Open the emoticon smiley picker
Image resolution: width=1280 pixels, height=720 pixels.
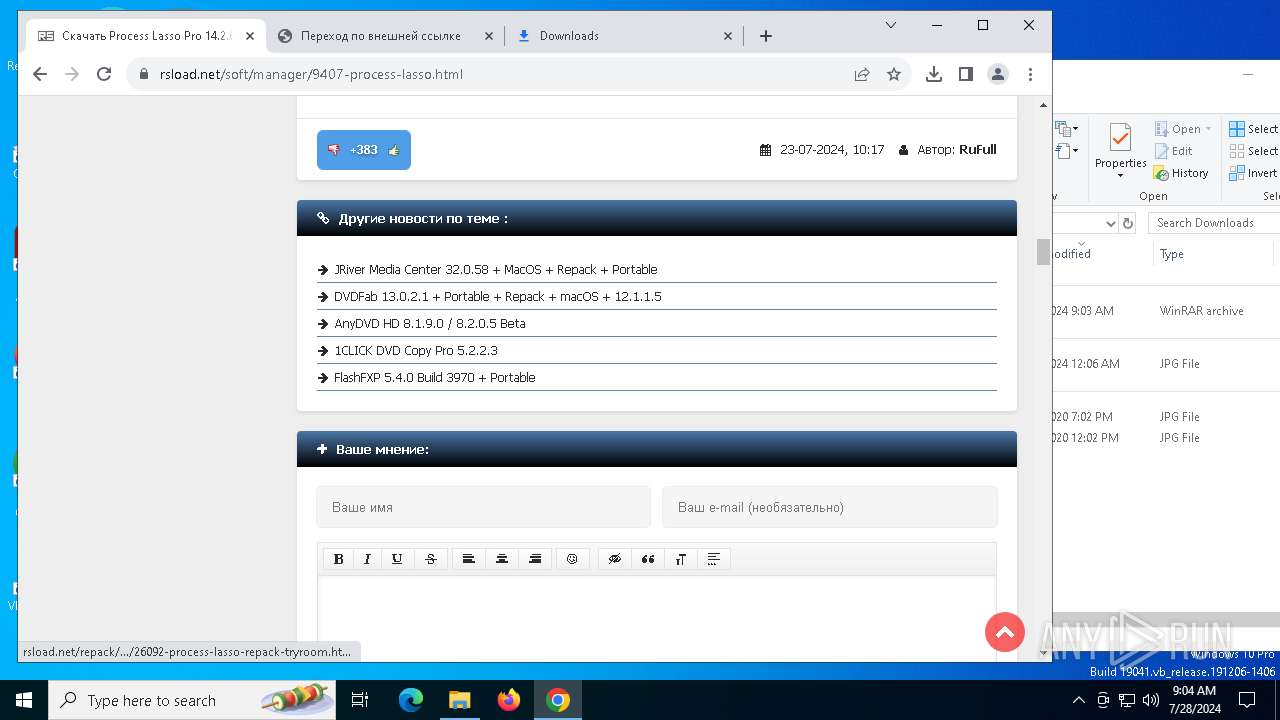point(572,559)
